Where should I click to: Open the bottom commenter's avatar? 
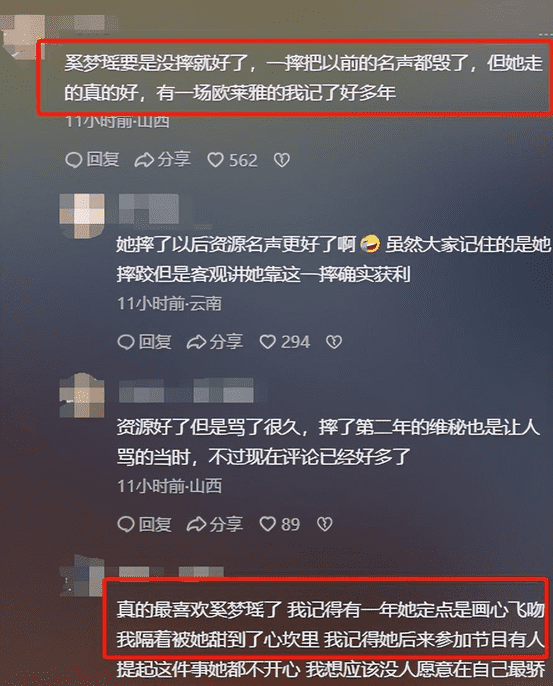[x=82, y=575]
